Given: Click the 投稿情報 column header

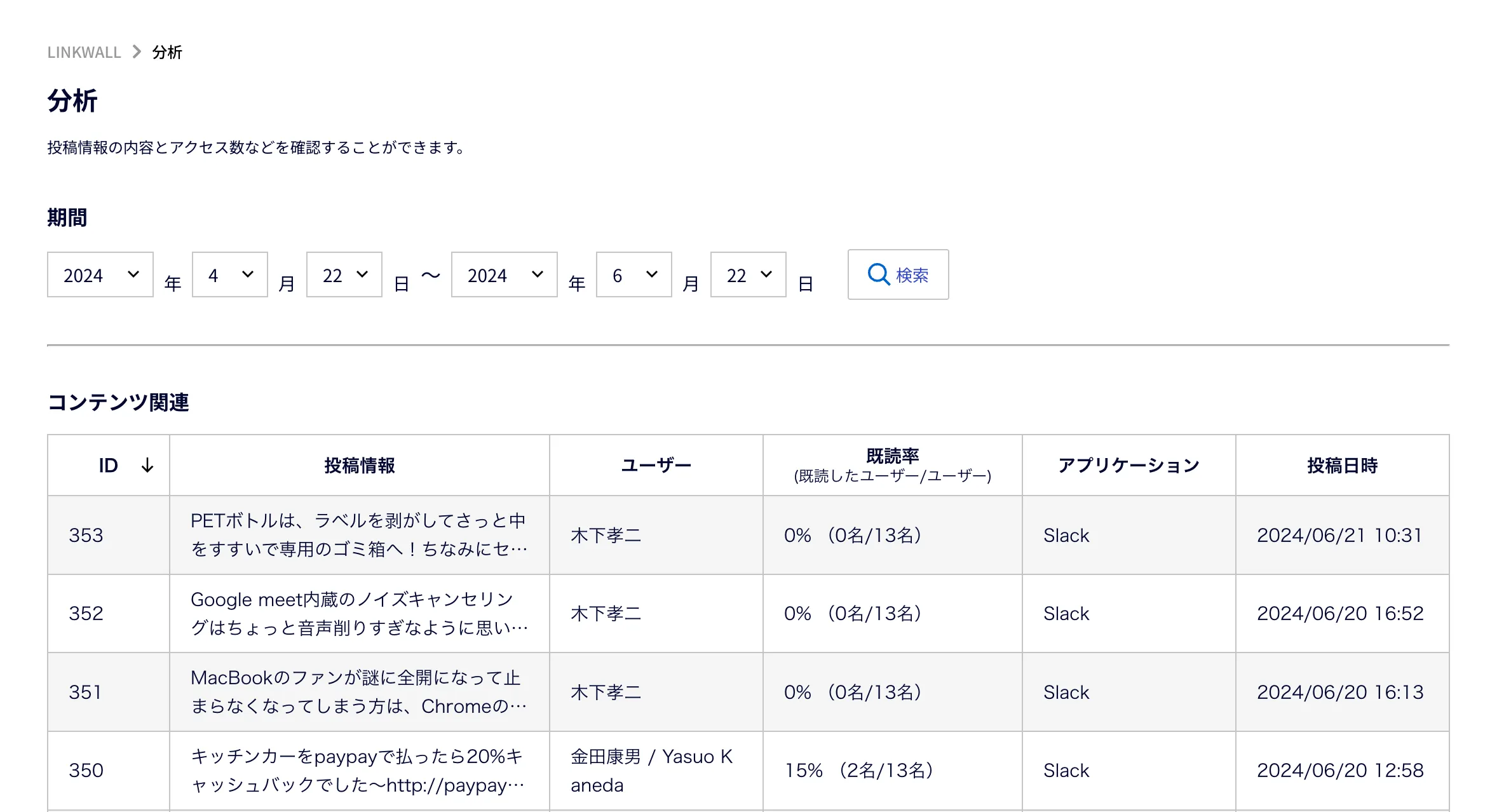Looking at the screenshot, I should coord(360,466).
